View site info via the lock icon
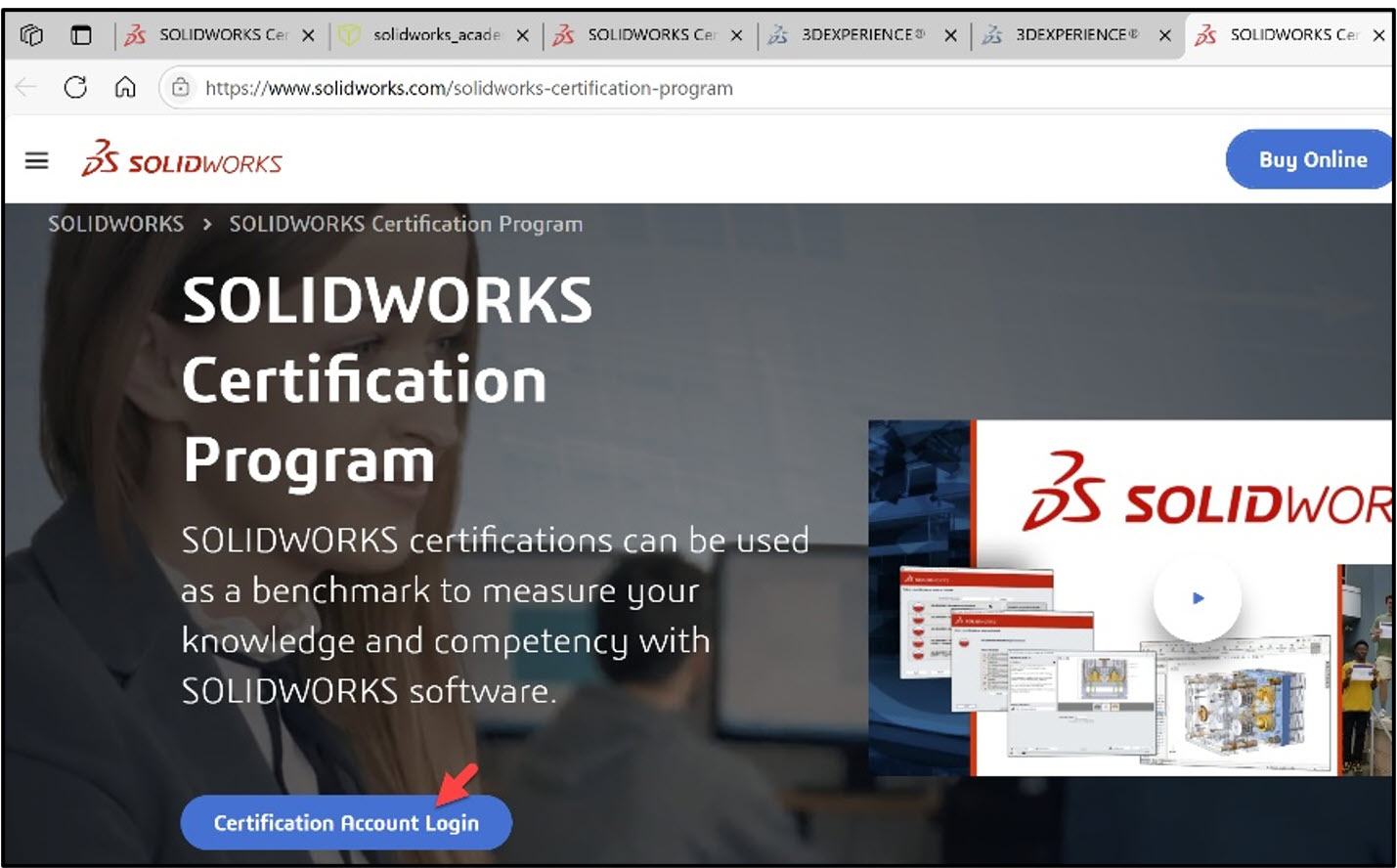The height and width of the screenshot is (868, 1397). point(181,88)
